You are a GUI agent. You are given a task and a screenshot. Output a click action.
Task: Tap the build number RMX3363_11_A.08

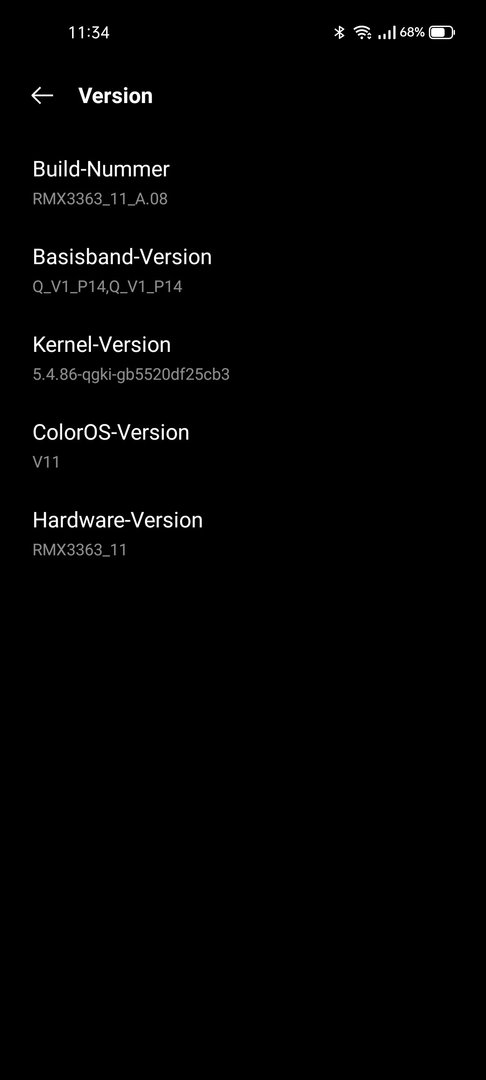100,200
